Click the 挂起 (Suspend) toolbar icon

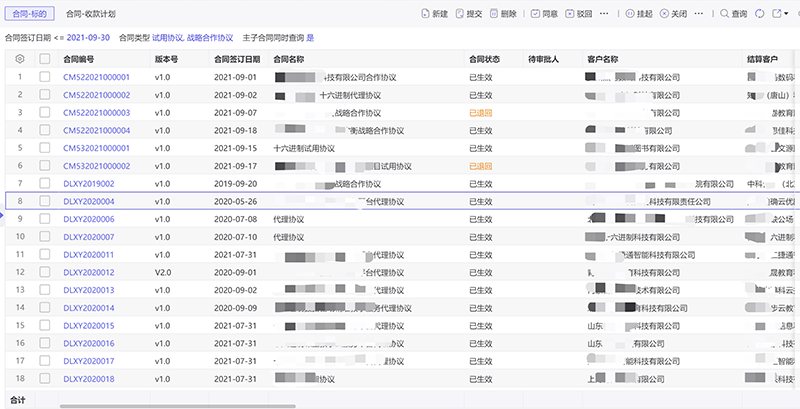coord(630,14)
